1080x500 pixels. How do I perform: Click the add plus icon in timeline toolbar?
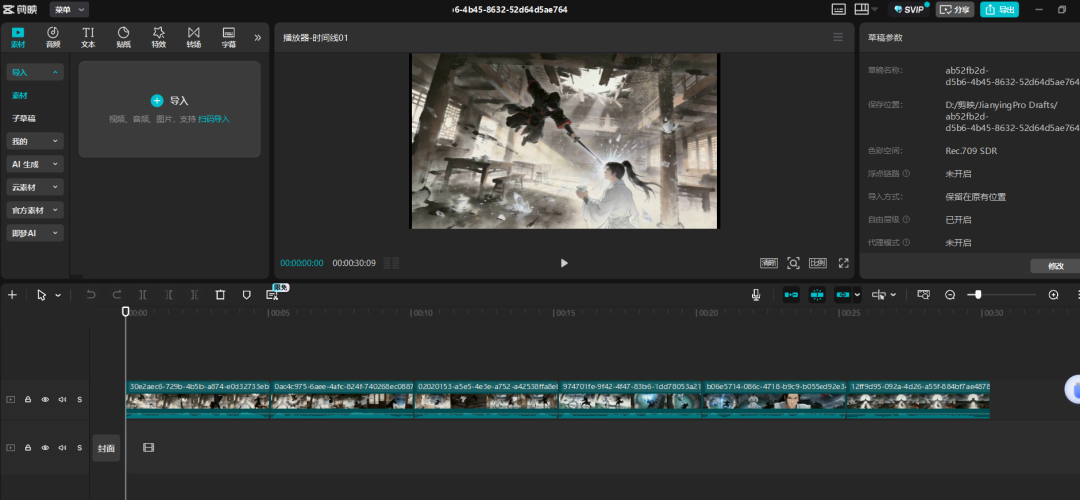point(12,295)
